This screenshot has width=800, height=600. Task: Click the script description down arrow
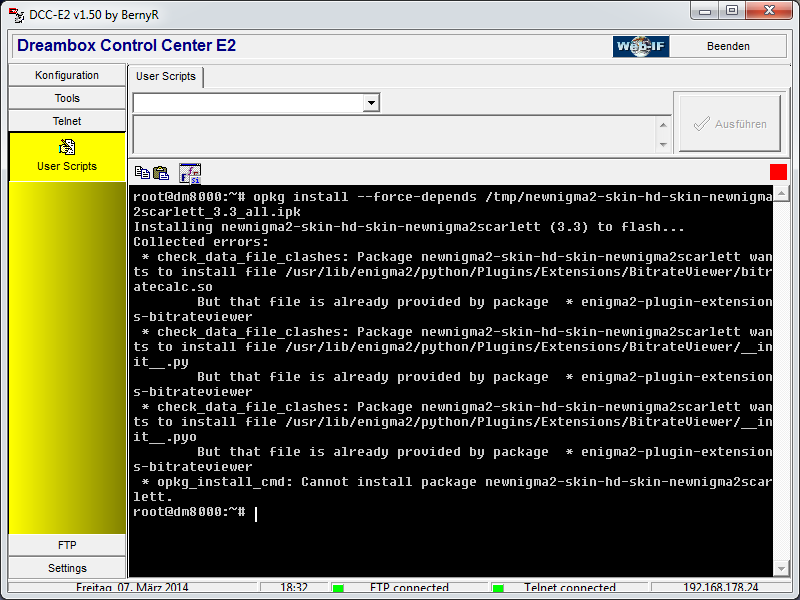(x=663, y=145)
